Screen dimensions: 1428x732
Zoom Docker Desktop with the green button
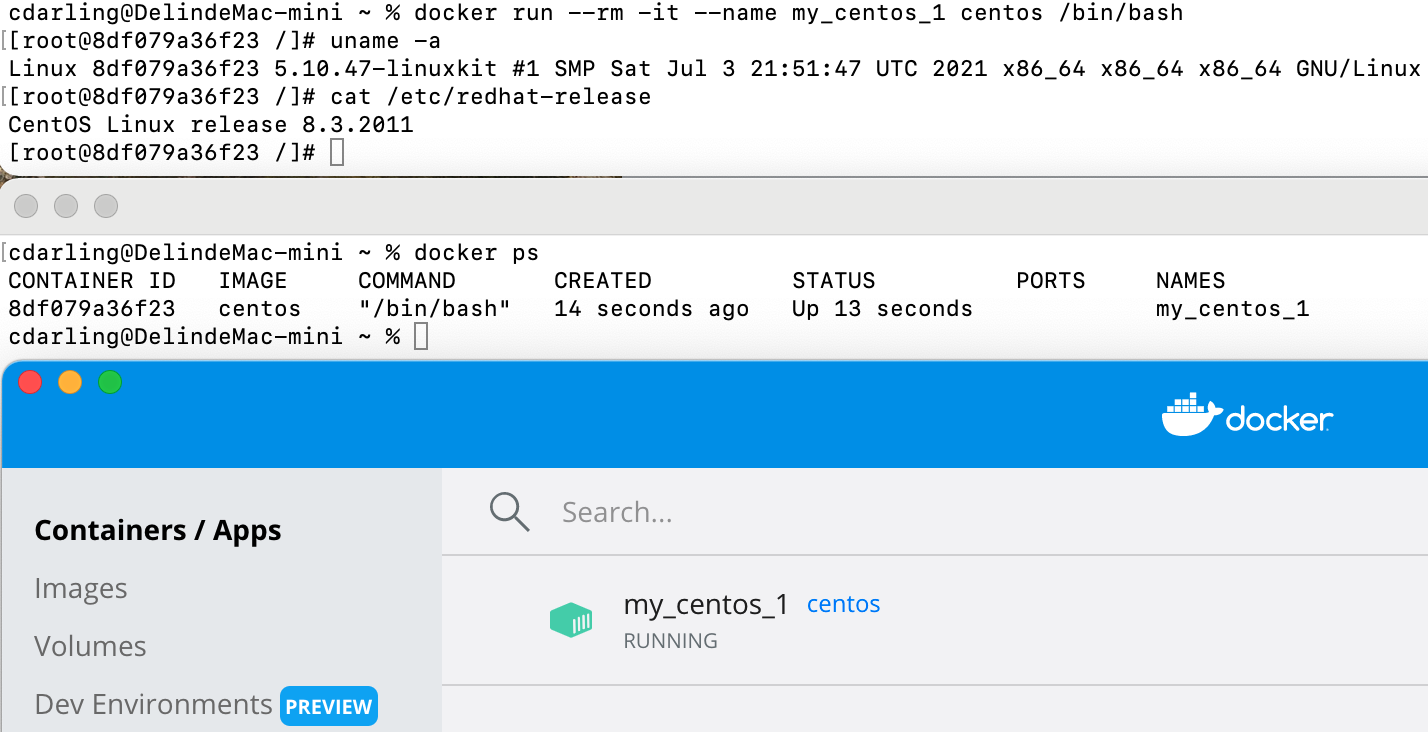[x=110, y=382]
